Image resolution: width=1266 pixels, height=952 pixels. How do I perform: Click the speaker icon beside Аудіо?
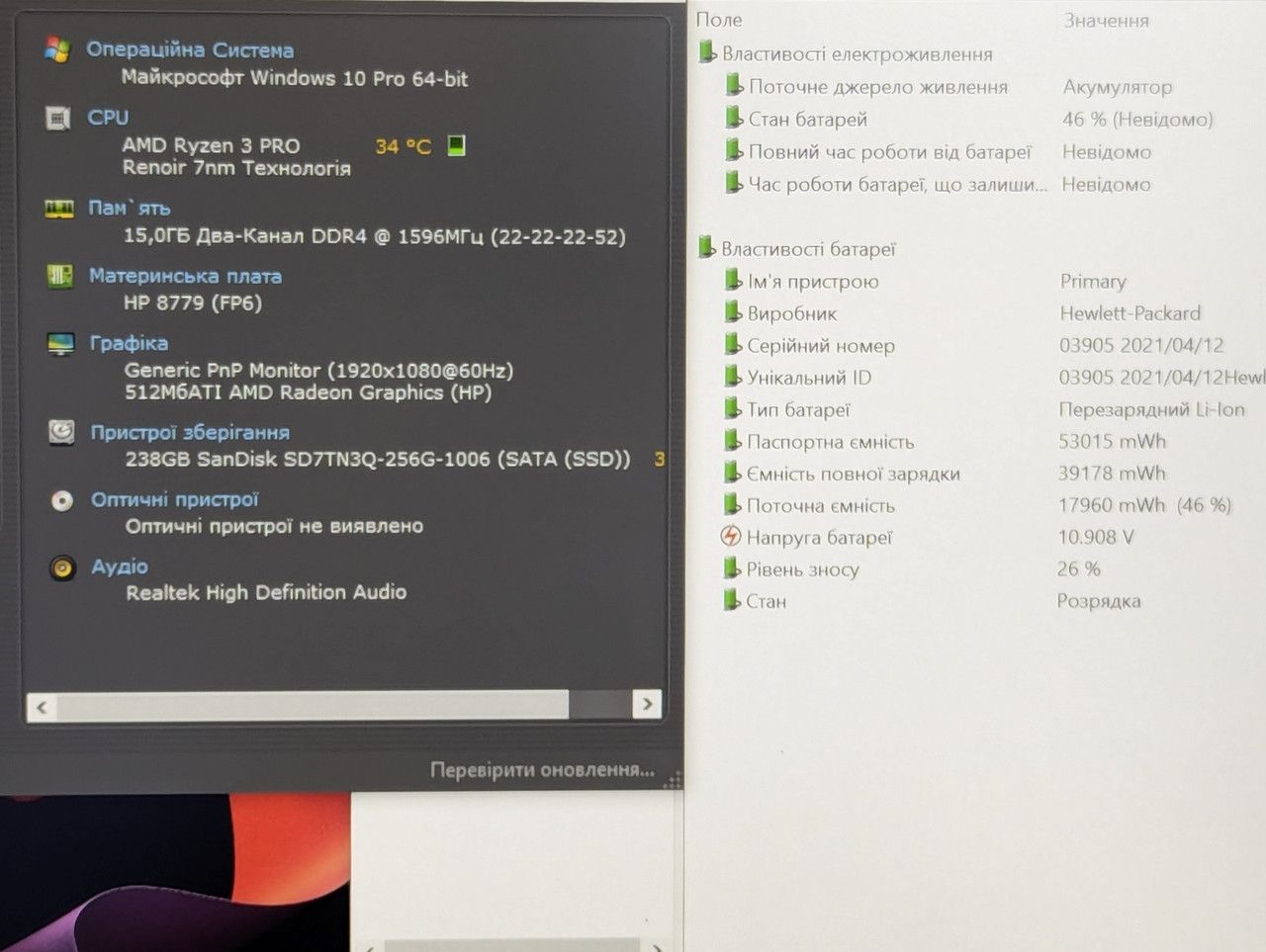coord(63,567)
